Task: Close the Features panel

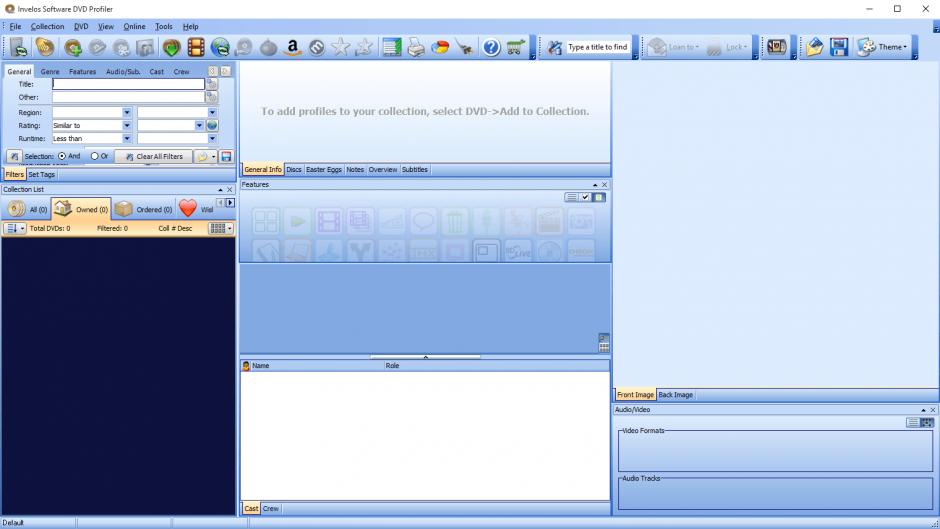Action: point(604,185)
